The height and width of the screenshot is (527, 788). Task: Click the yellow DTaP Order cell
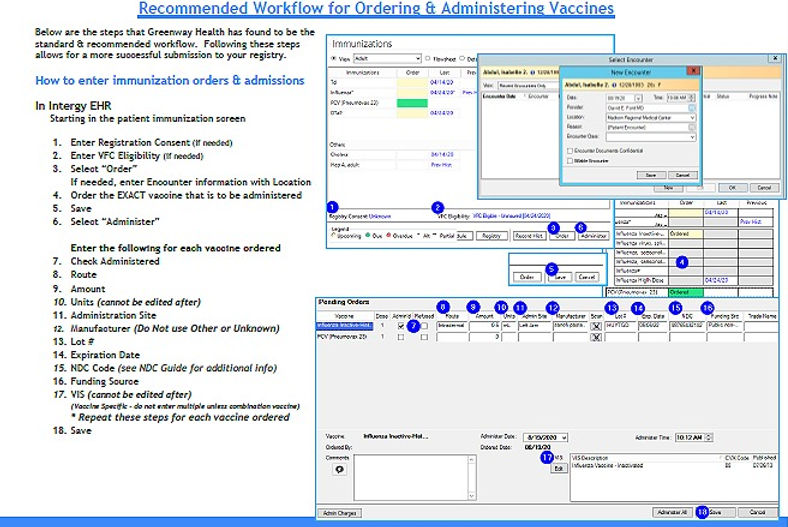412,113
